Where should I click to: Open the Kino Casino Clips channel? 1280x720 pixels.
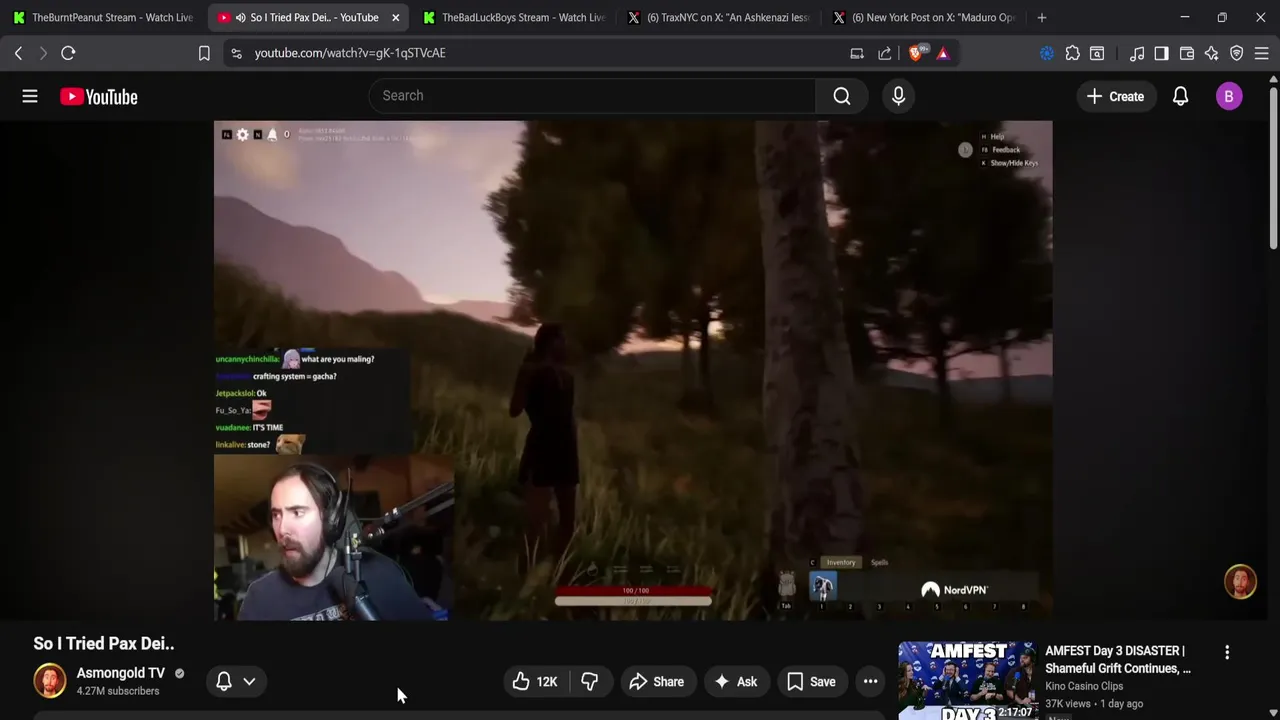click(1084, 686)
